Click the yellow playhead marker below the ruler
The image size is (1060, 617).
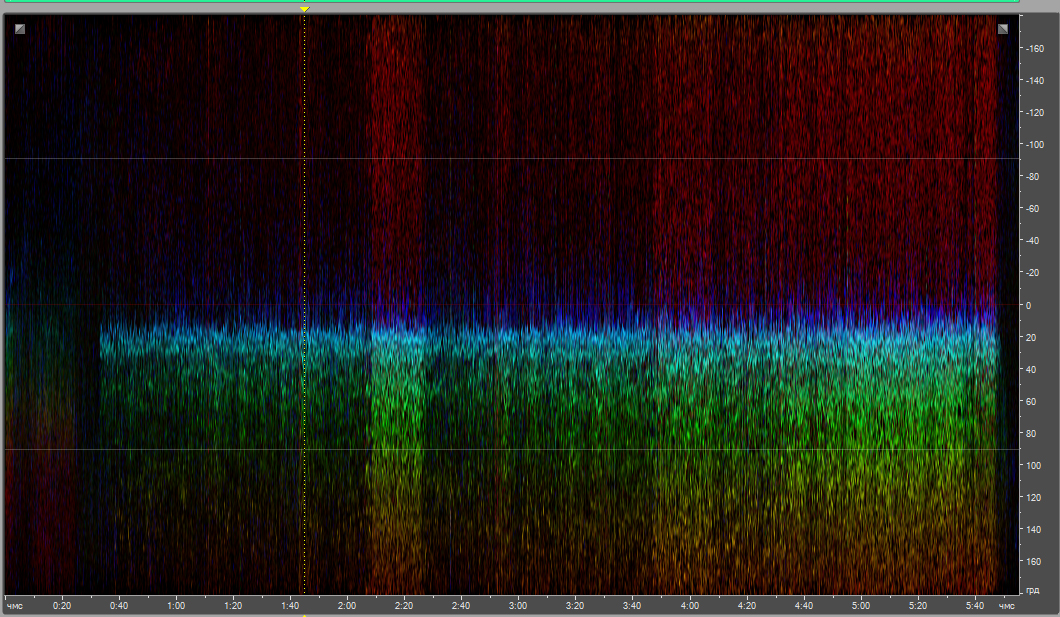click(x=305, y=614)
